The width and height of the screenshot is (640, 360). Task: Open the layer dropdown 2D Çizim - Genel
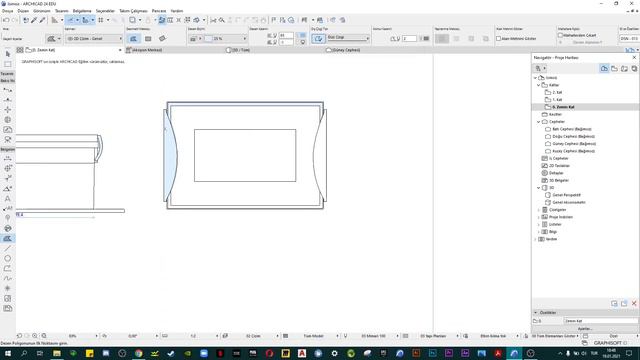tap(94, 39)
